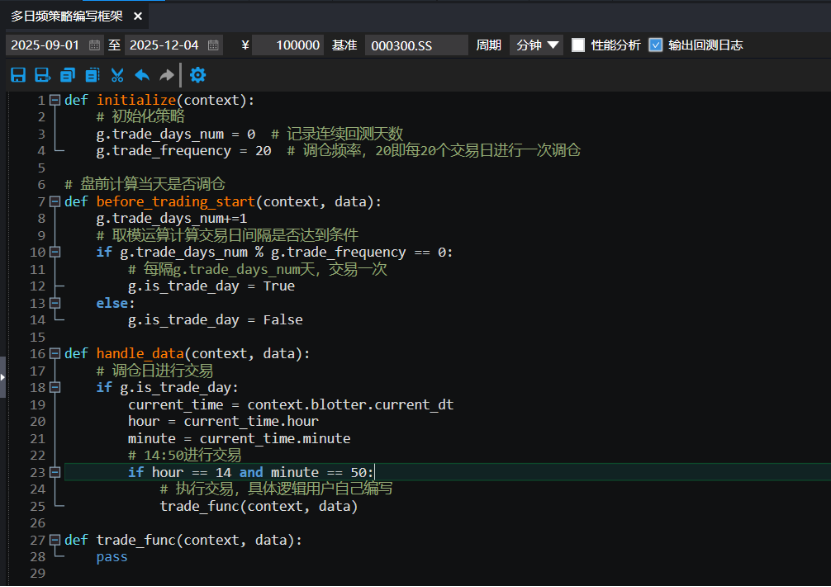Open the 周期 dropdown showing 分钟
831x587 pixels.
[x=537, y=45]
